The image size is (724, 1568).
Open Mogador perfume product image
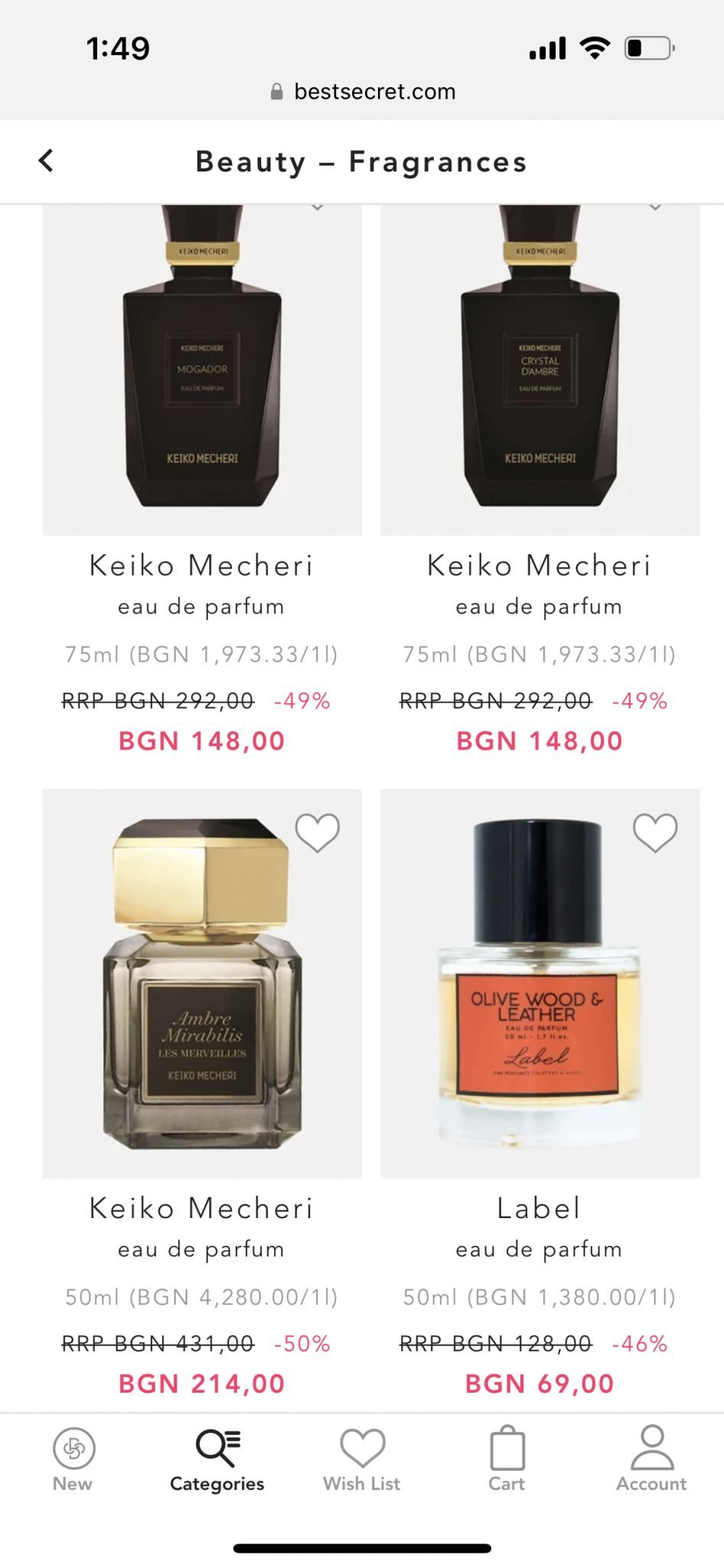[202, 370]
